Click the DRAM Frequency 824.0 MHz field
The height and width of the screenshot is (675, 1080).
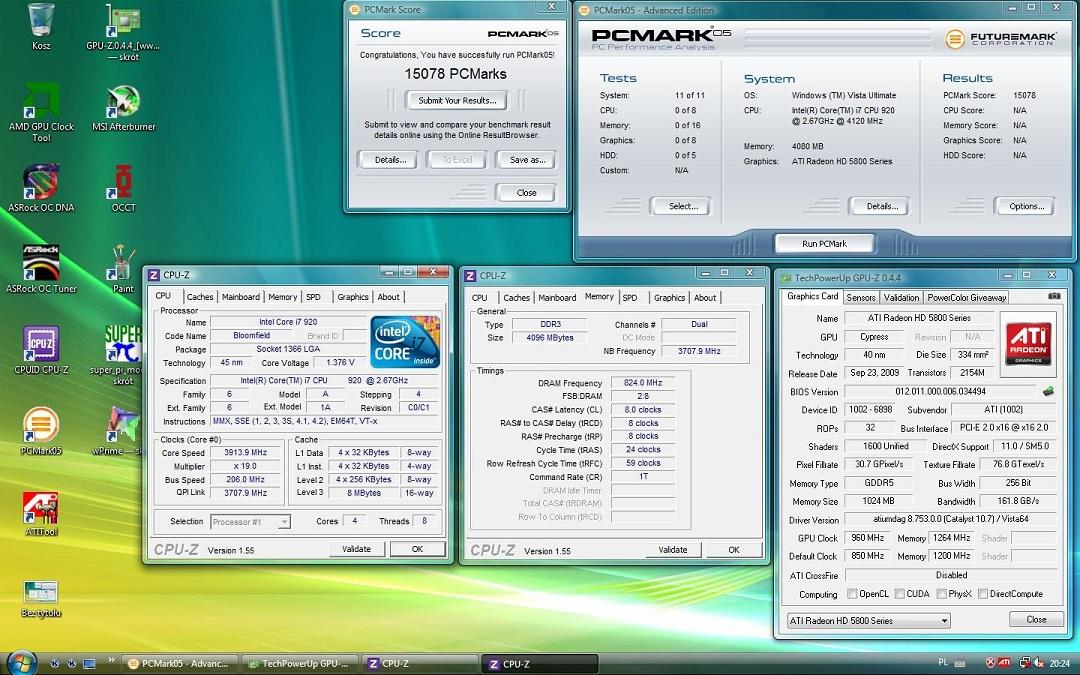(643, 383)
